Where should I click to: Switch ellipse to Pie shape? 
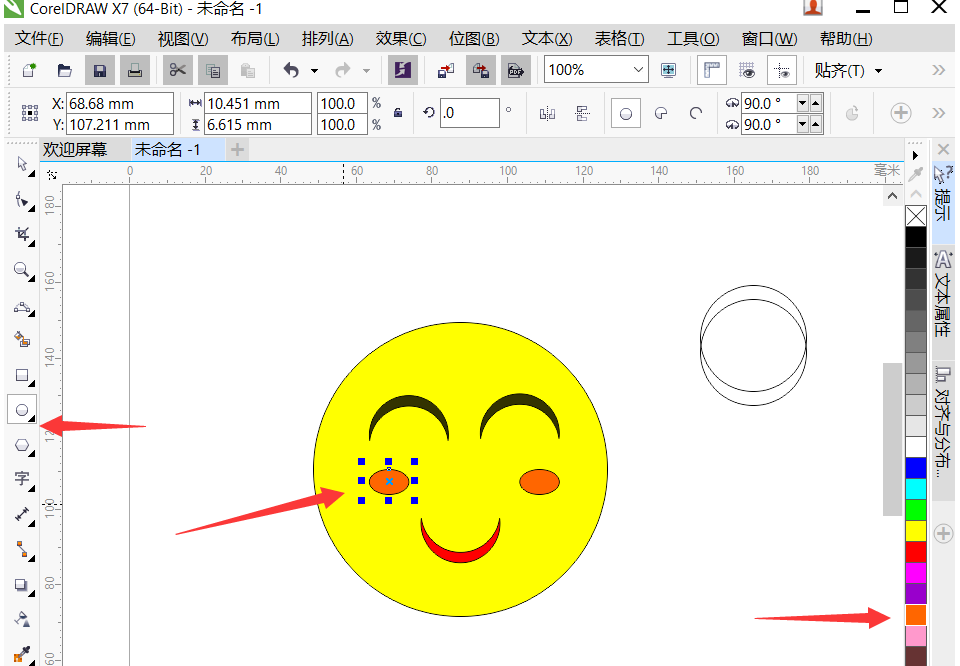[x=660, y=113]
